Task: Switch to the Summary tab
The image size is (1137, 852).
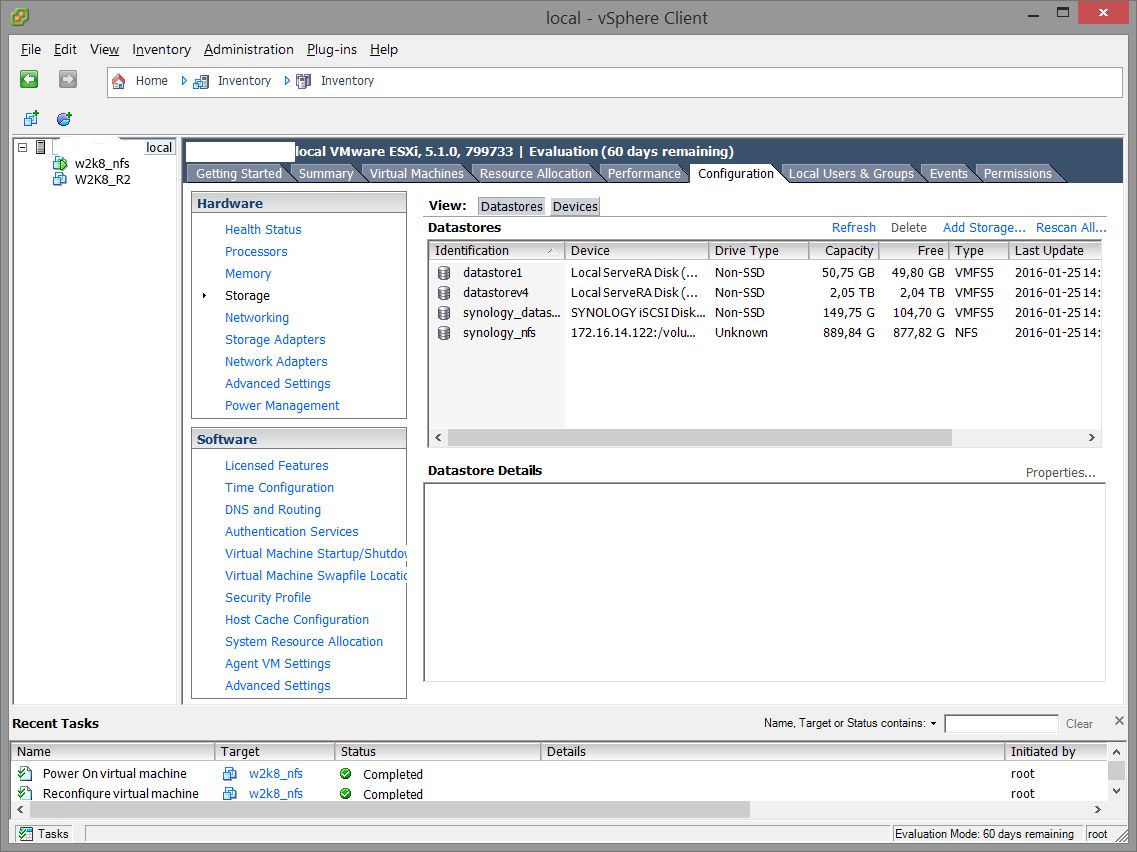Action: click(326, 173)
